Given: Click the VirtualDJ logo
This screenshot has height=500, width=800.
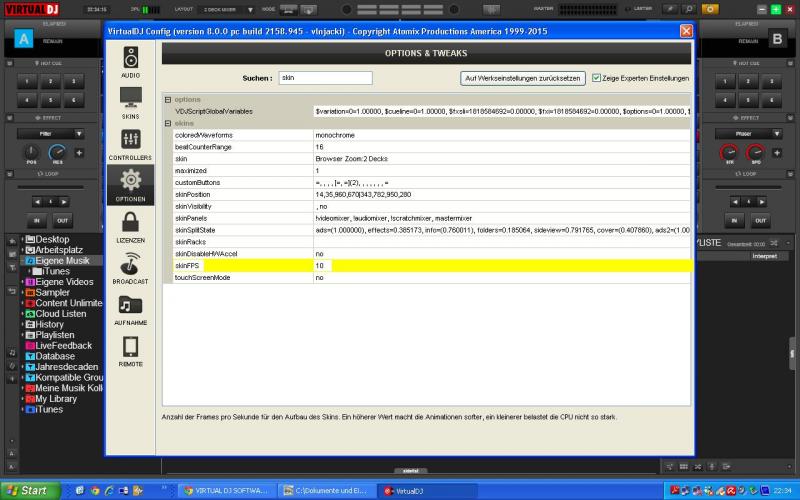Looking at the screenshot, I should pos(32,9).
